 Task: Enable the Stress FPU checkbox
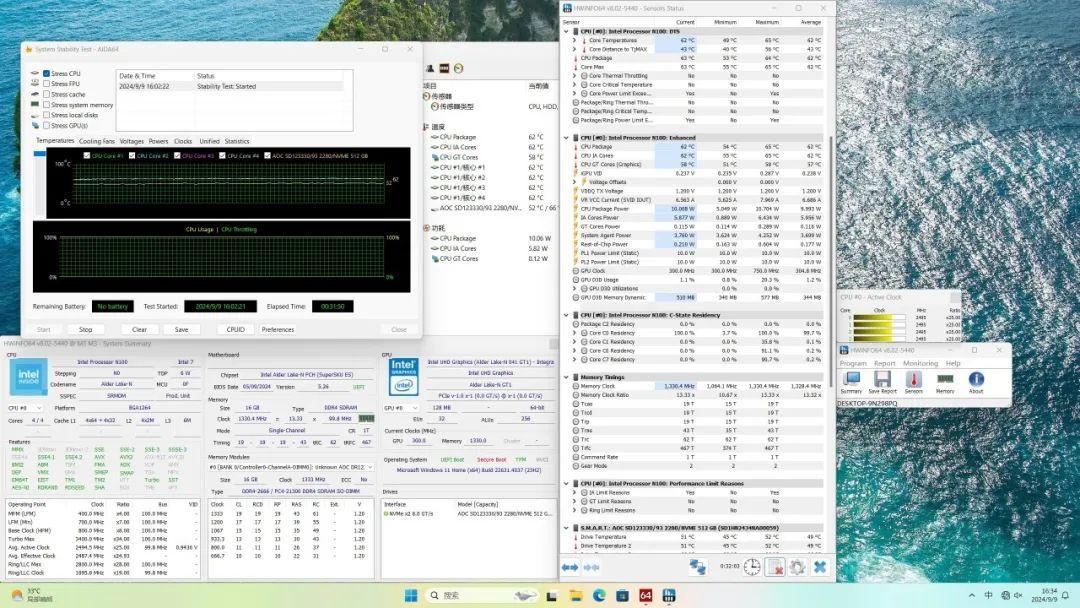47,84
